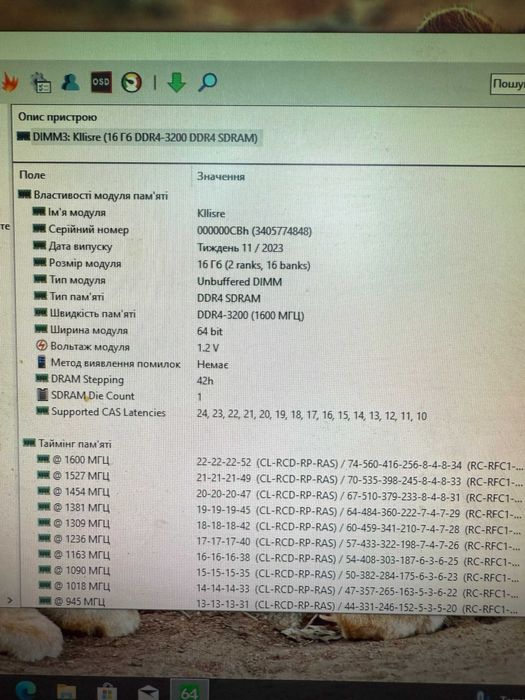Open Microsoft Edge from the taskbar
This screenshot has height=700, width=525.
tap(26, 691)
